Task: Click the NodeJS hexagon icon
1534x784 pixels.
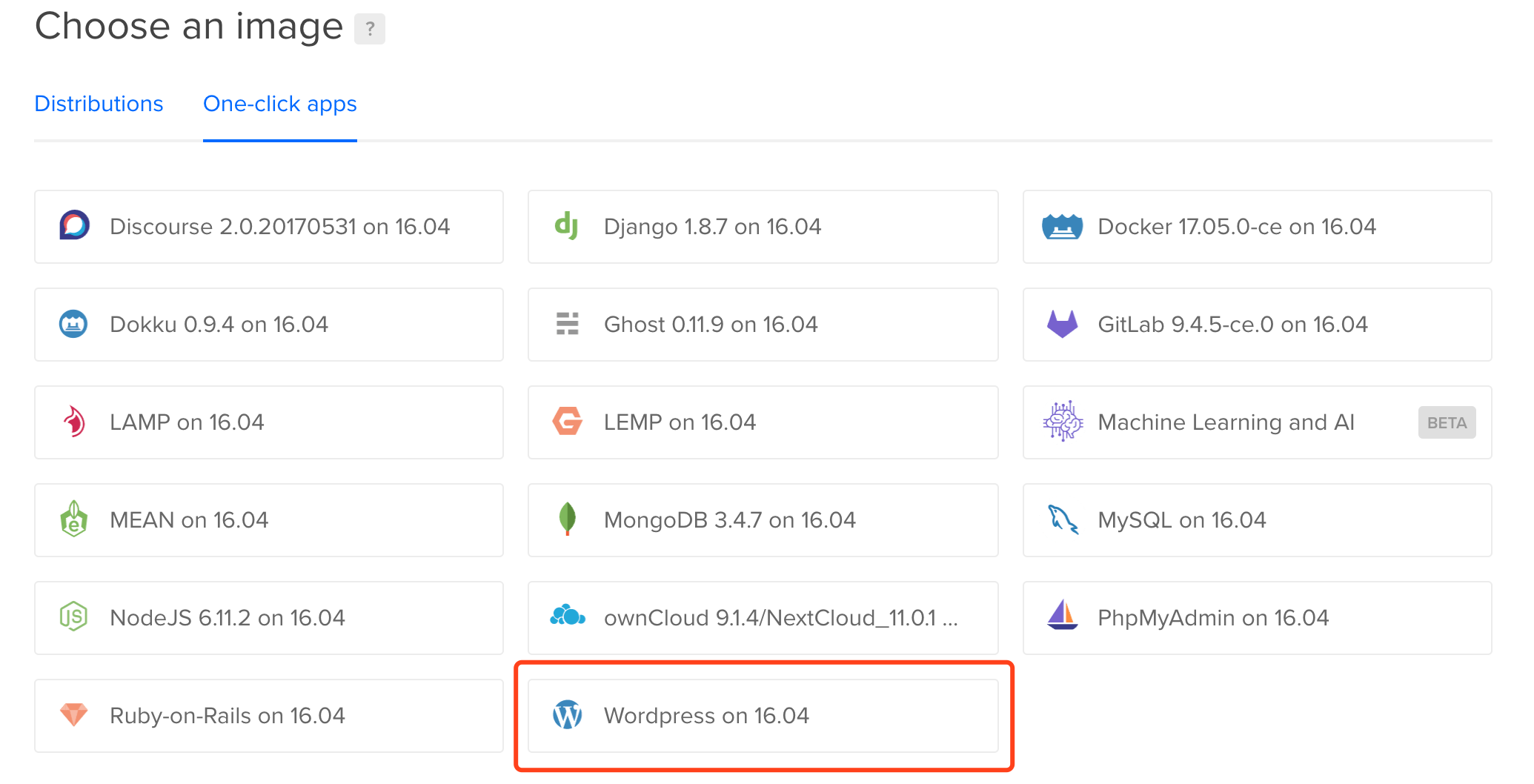Action: click(x=73, y=617)
